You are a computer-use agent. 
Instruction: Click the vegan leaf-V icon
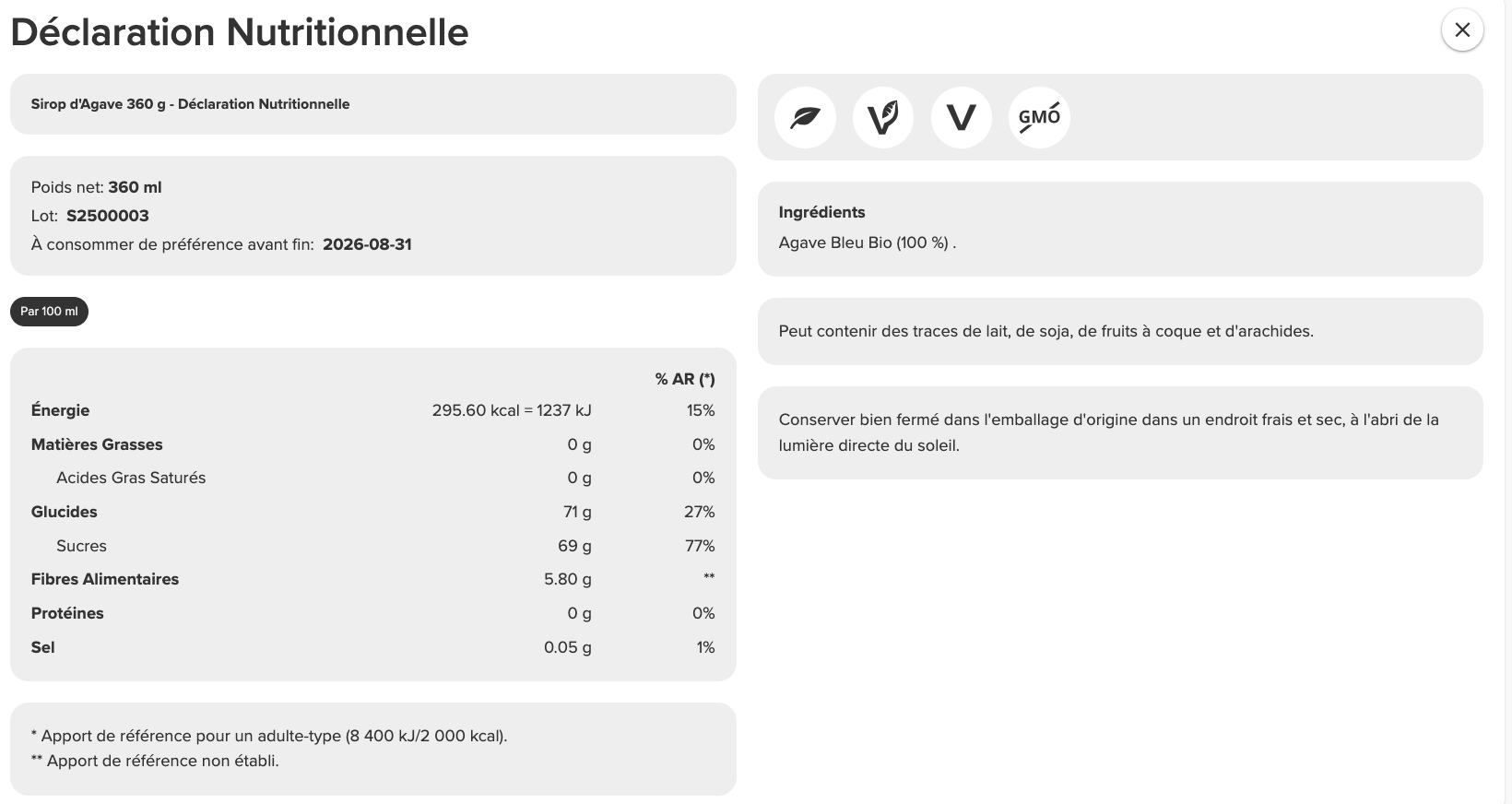coord(883,117)
